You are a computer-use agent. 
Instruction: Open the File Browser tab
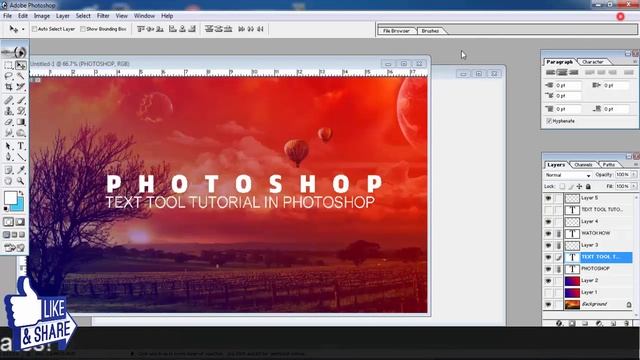click(x=396, y=31)
